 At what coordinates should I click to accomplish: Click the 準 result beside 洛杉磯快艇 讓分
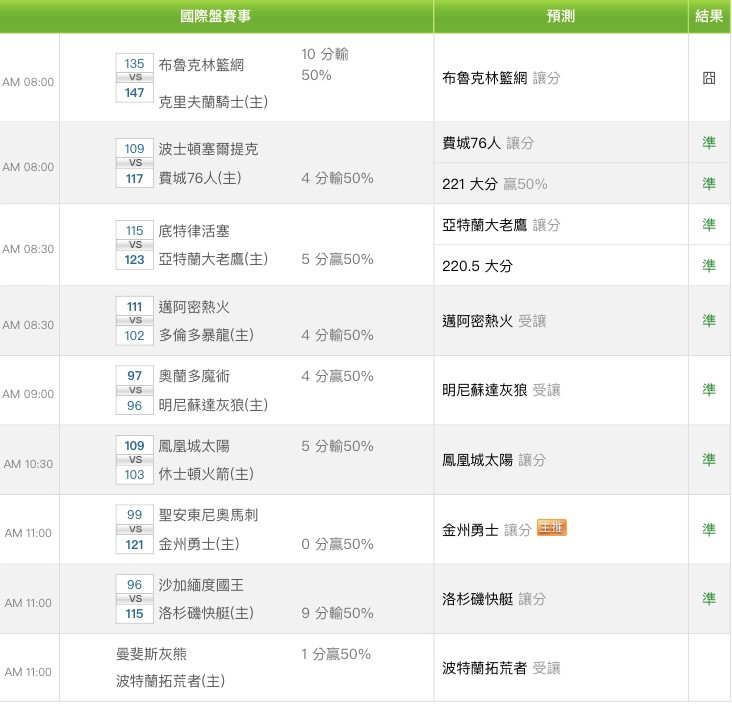709,598
